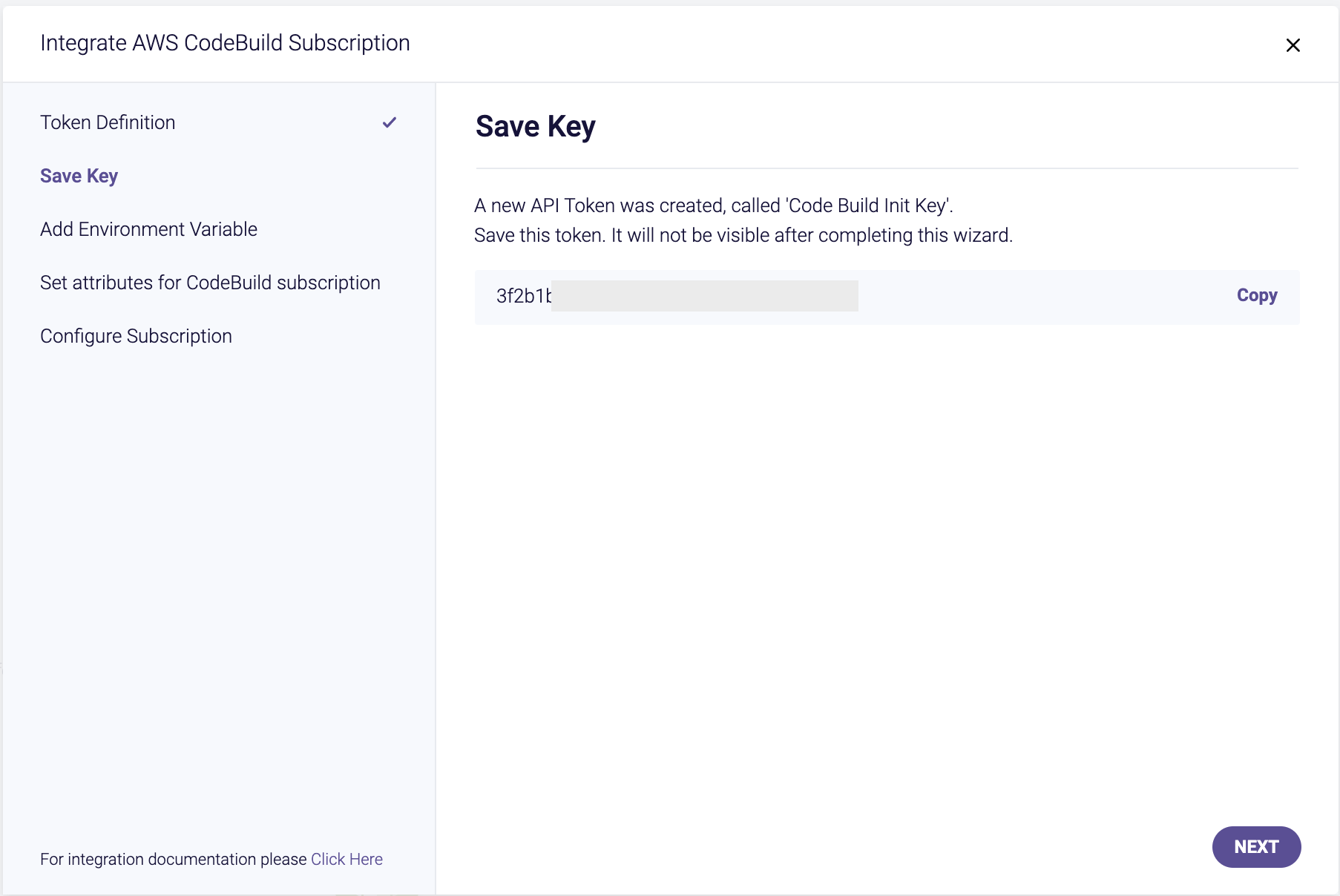Image resolution: width=1340 pixels, height=896 pixels.
Task: Click the visible token prefix 3f2b1b
Action: pos(524,296)
